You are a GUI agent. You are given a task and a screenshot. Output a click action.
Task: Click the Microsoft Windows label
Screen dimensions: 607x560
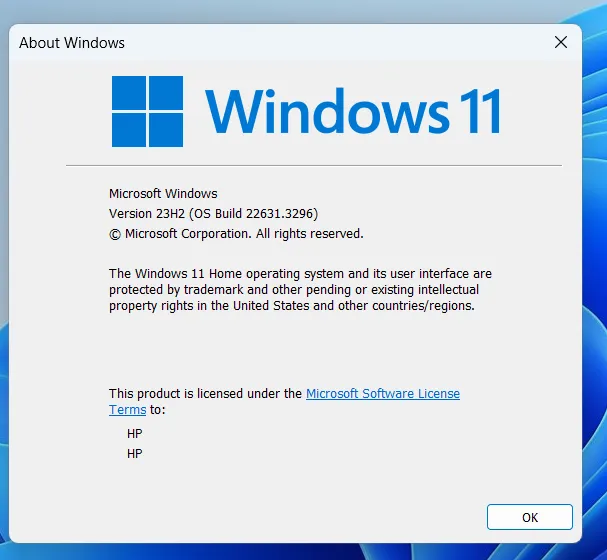(162, 194)
